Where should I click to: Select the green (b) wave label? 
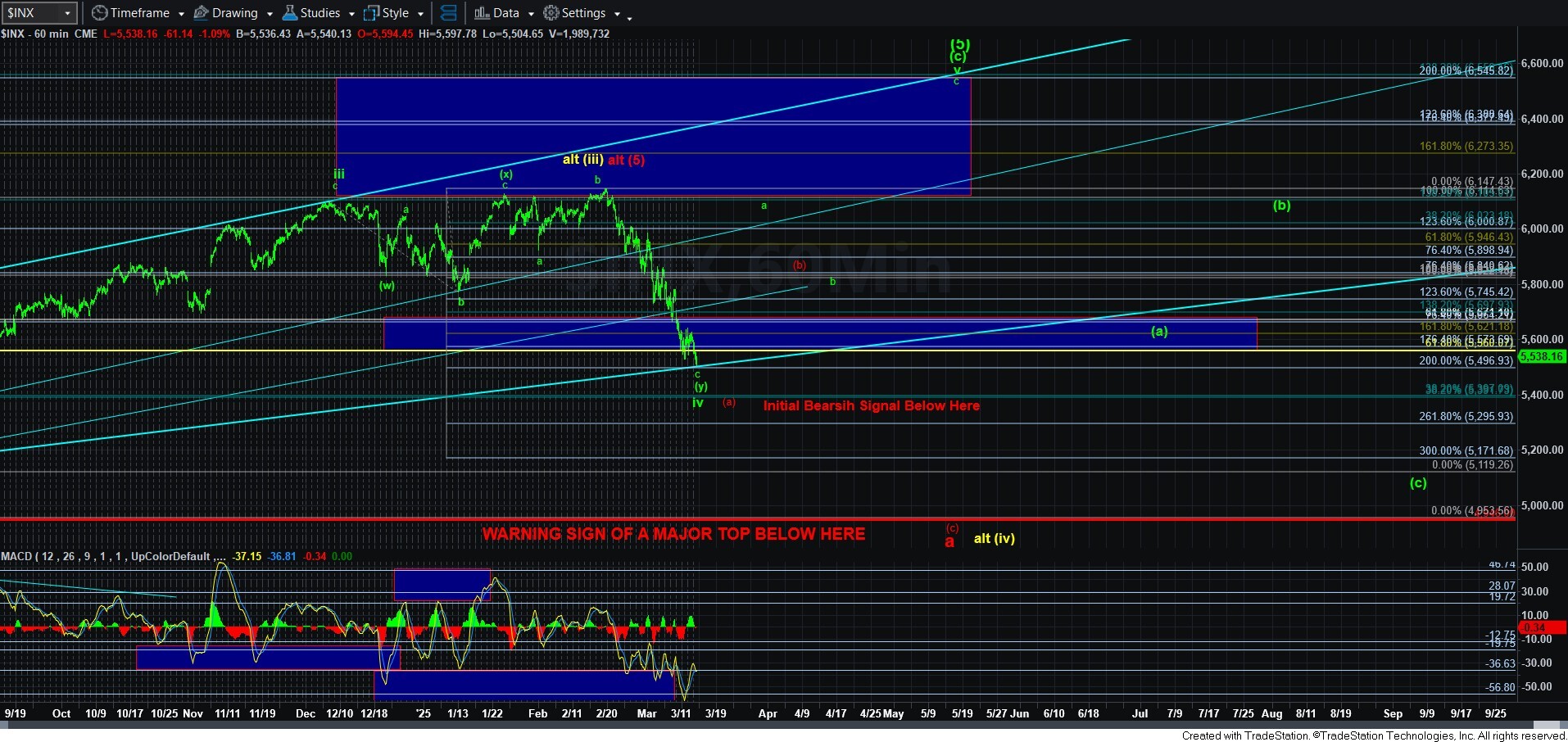(1281, 206)
